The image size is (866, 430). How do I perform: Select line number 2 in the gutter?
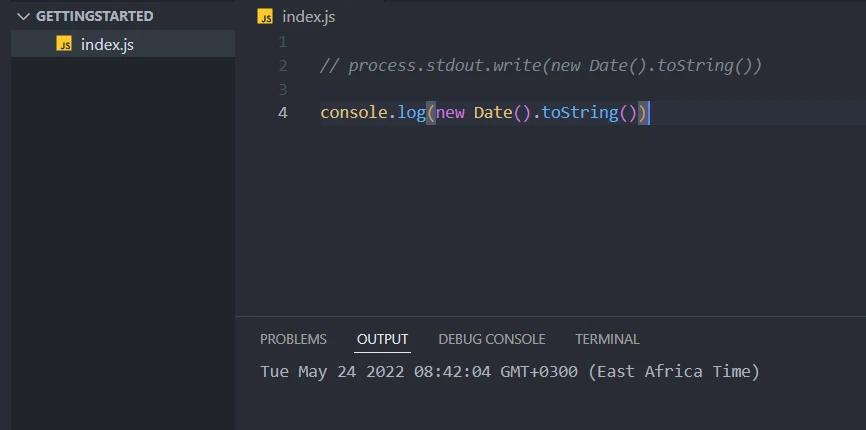point(282,66)
